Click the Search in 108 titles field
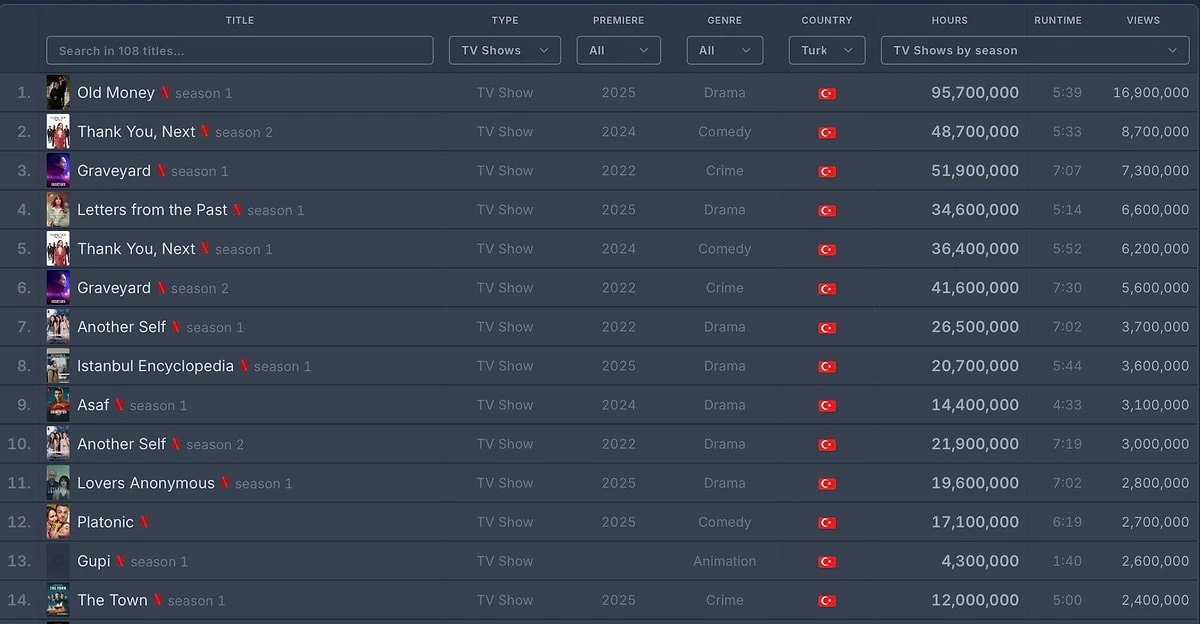Viewport: 1200px width, 624px height. point(240,51)
